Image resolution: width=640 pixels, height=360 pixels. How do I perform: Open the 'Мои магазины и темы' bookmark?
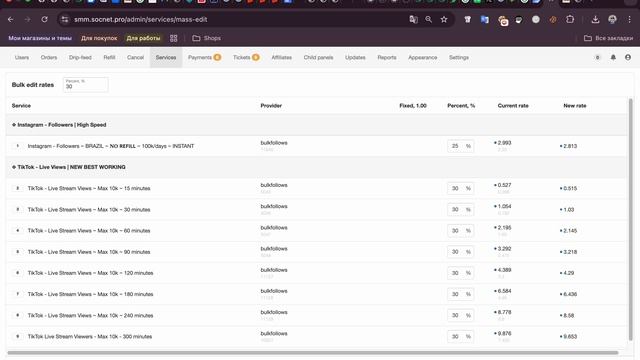40,38
